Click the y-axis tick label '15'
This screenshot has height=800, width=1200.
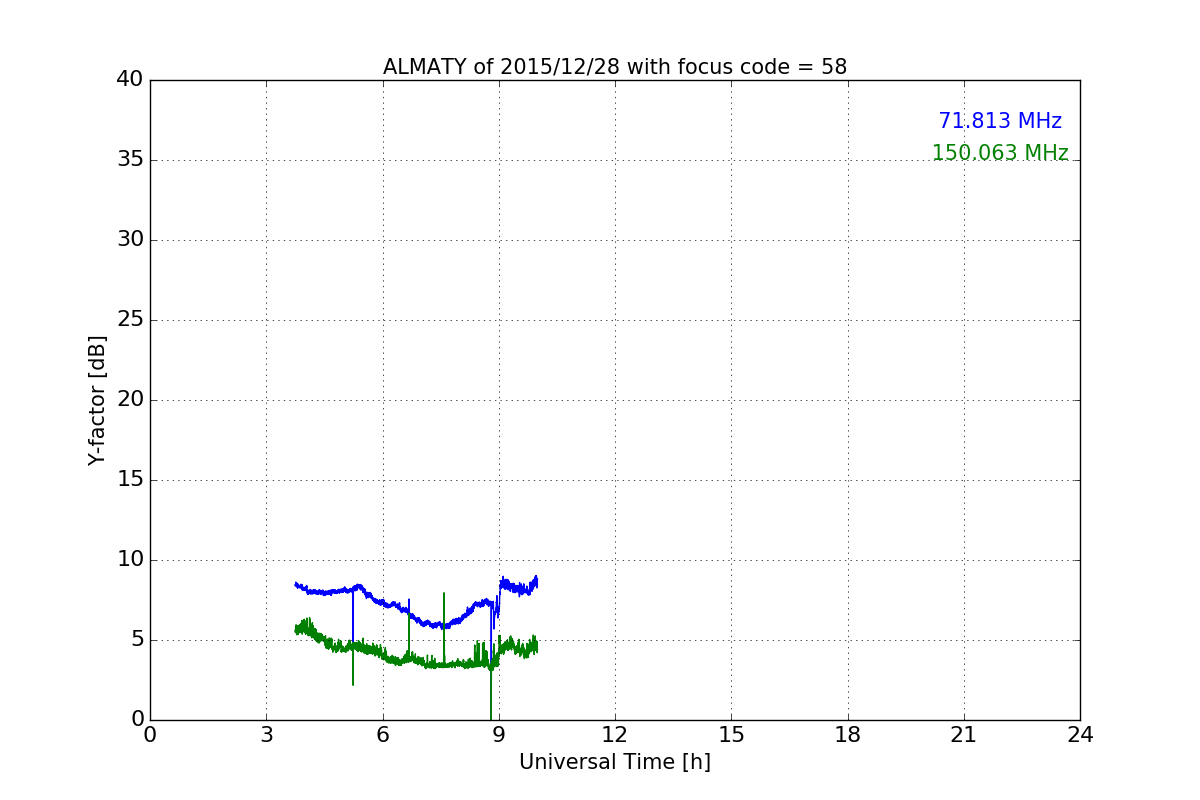pyautogui.click(x=130, y=480)
